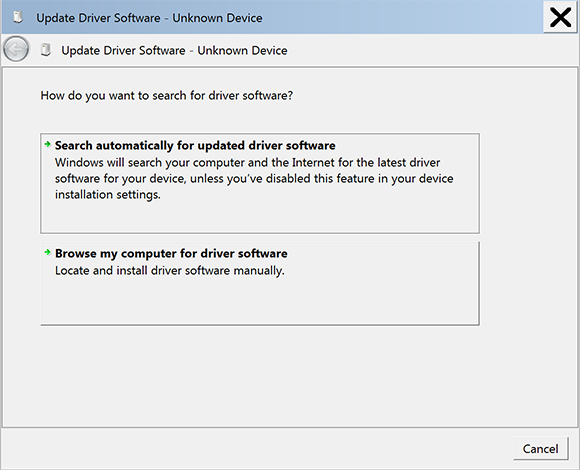Image resolution: width=580 pixels, height=470 pixels.
Task: Click the green arrow beside Browse my computer
Action: (x=47, y=252)
